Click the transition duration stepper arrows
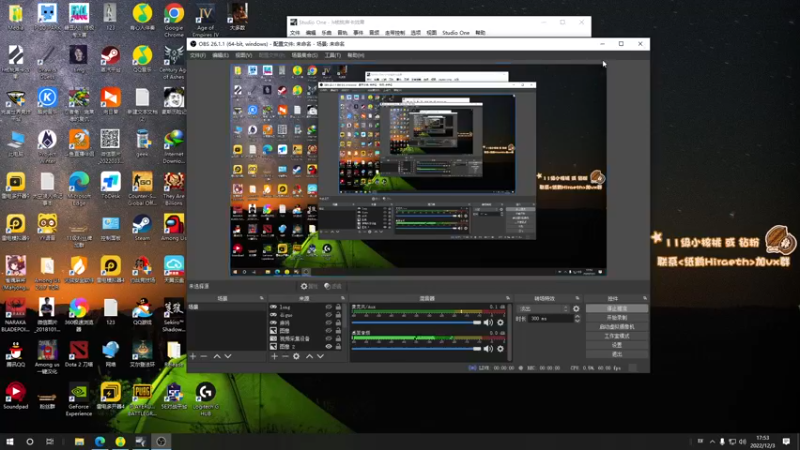The width and height of the screenshot is (800, 450). 578,318
